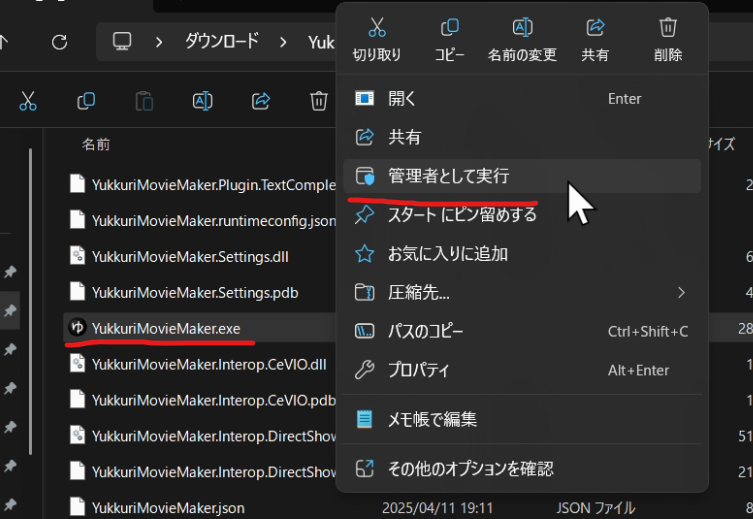Click YukkuriMovieMaker.exe app icon
This screenshot has height=519, width=753.
tap(77, 327)
